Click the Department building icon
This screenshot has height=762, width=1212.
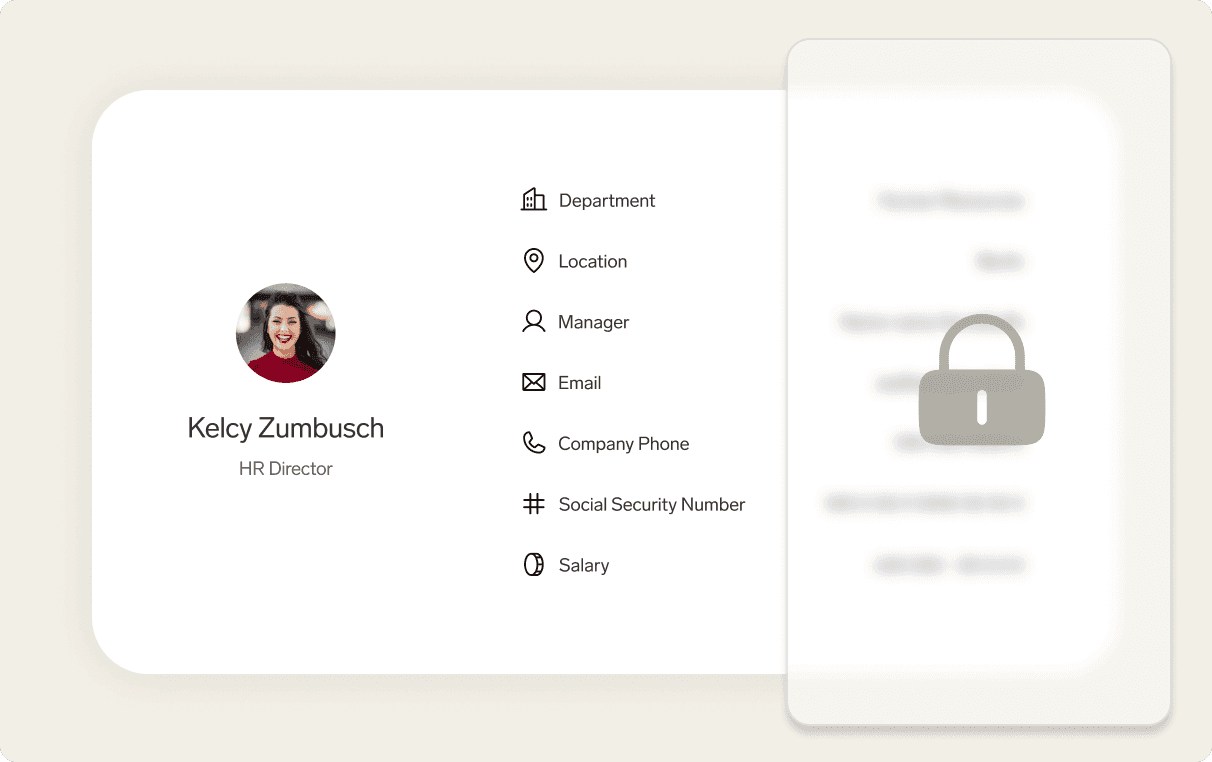[x=534, y=199]
